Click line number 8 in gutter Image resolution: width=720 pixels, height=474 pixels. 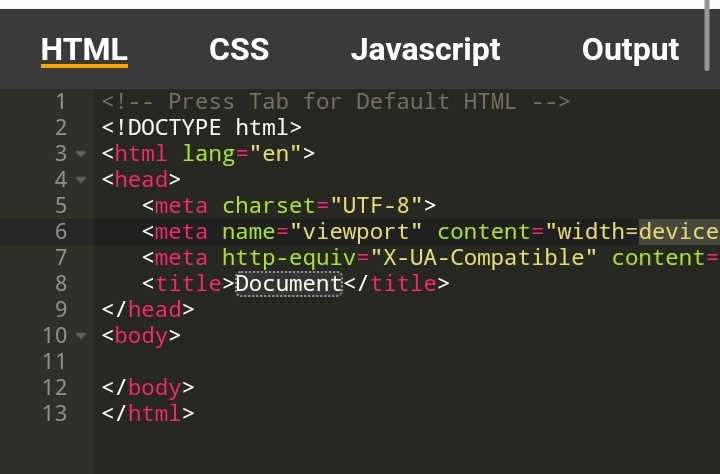coord(61,283)
